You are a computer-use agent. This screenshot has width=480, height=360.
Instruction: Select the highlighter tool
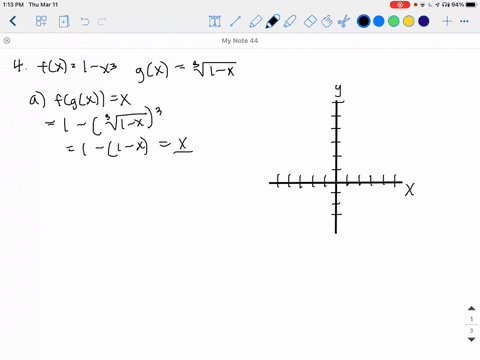pyautogui.click(x=290, y=21)
